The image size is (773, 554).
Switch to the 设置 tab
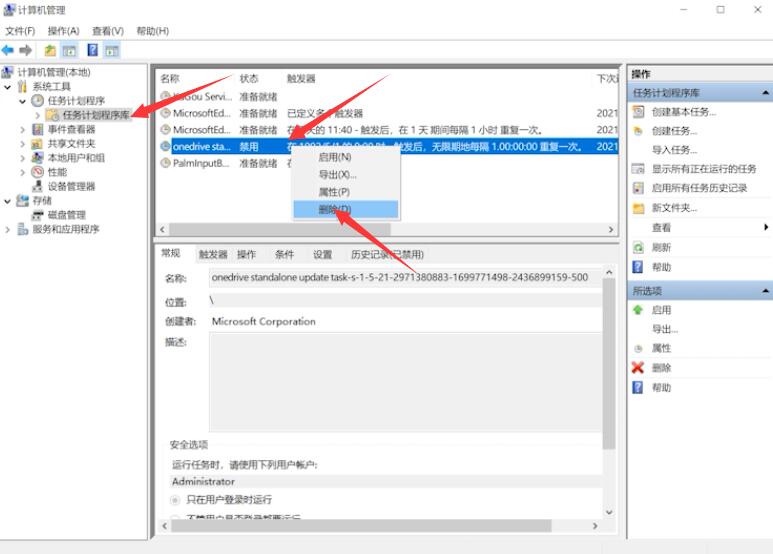click(x=322, y=254)
